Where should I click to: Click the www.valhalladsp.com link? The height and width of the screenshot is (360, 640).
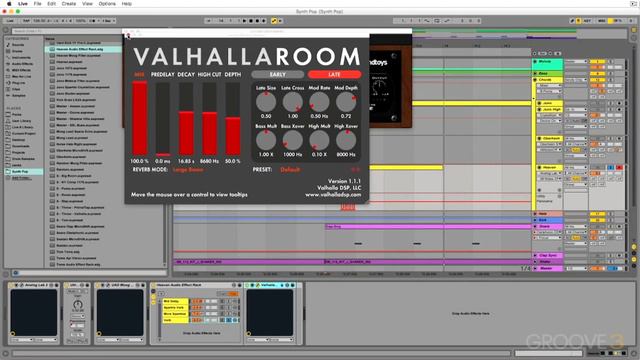pyautogui.click(x=333, y=195)
